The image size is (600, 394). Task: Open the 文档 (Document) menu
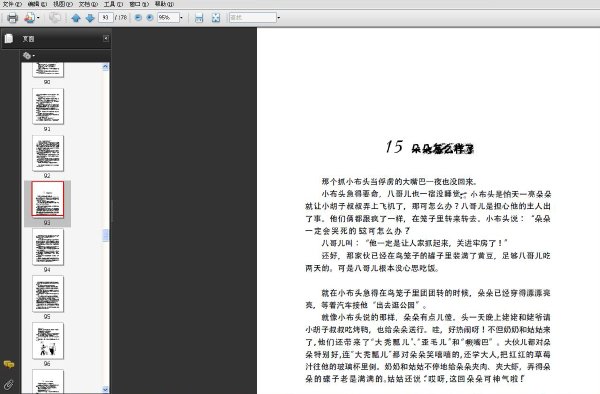[x=88, y=4]
